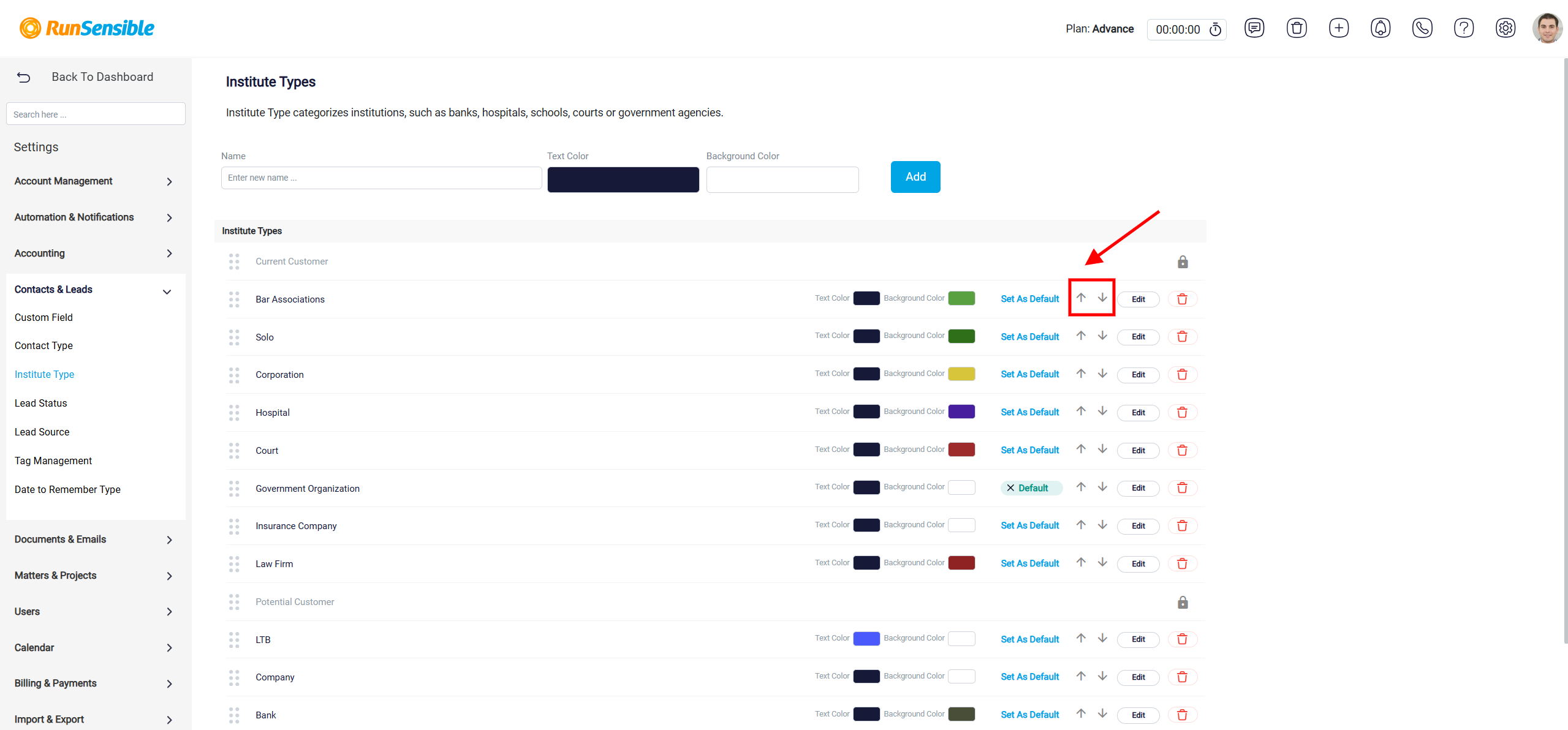Set Hospital as default type

pos(1029,412)
